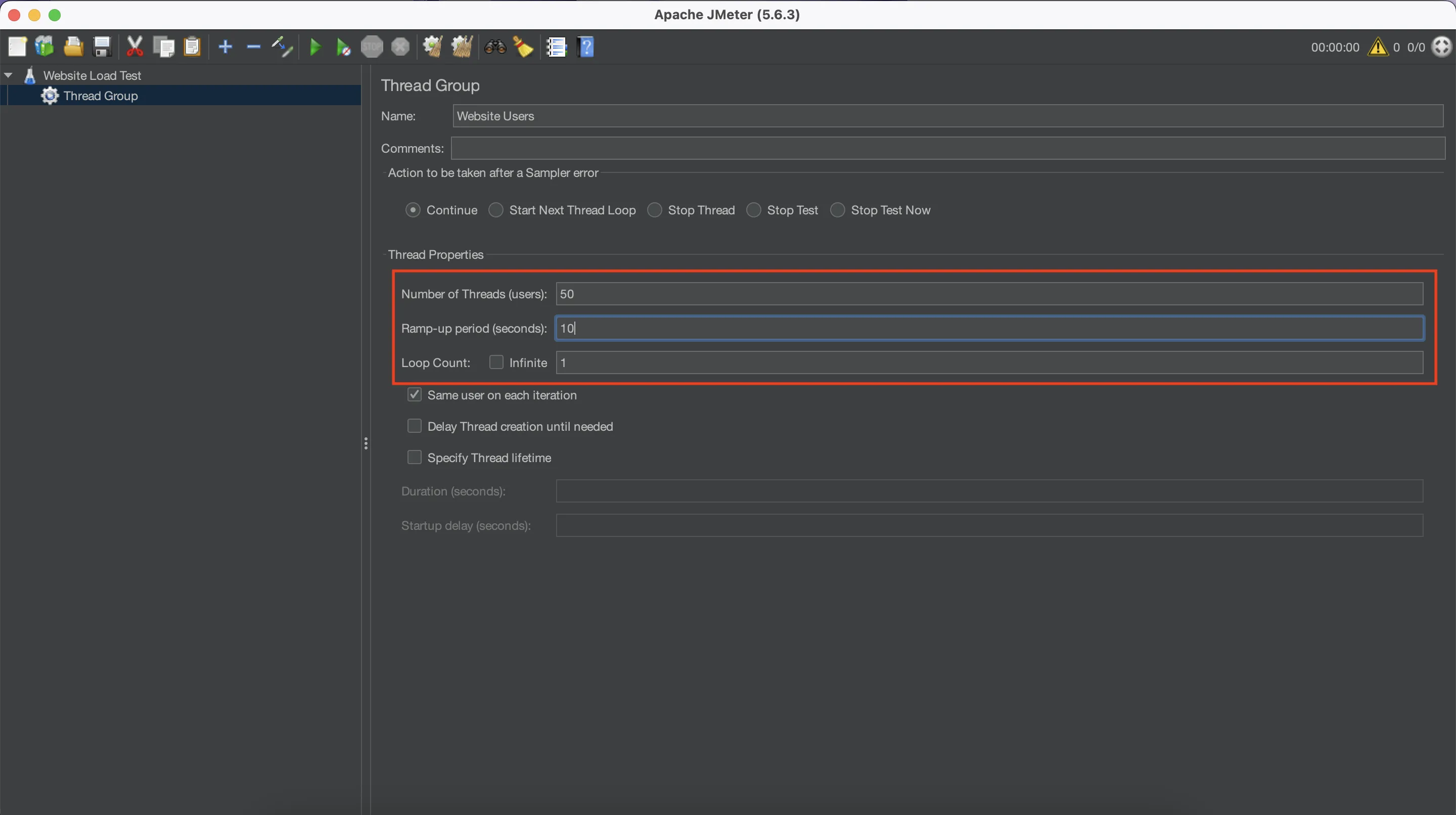Enable the Infinite loop checkbox
Screen dimensions: 1456x815
(496, 363)
